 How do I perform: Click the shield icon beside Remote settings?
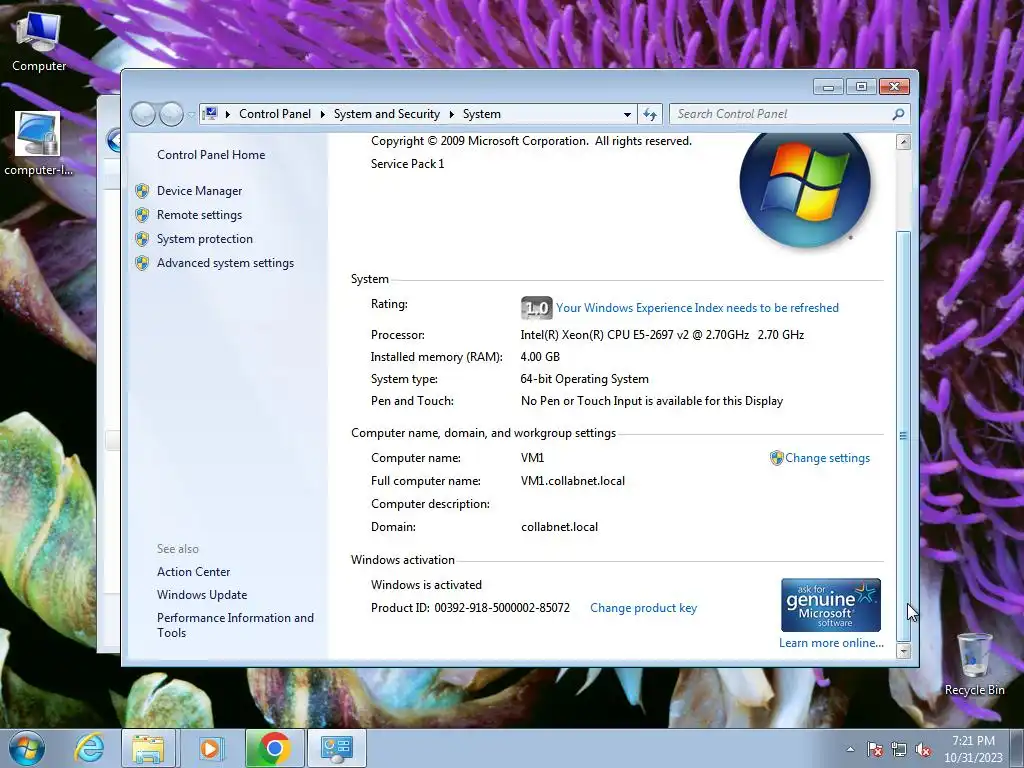click(x=142, y=215)
